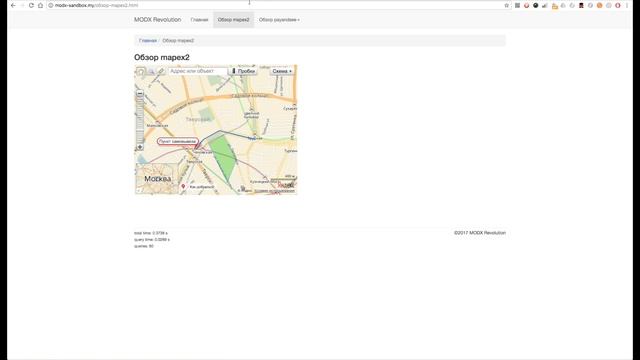The width and height of the screenshot is (640, 360).
Task: Zoom out the map with minus button
Action: coord(140,93)
